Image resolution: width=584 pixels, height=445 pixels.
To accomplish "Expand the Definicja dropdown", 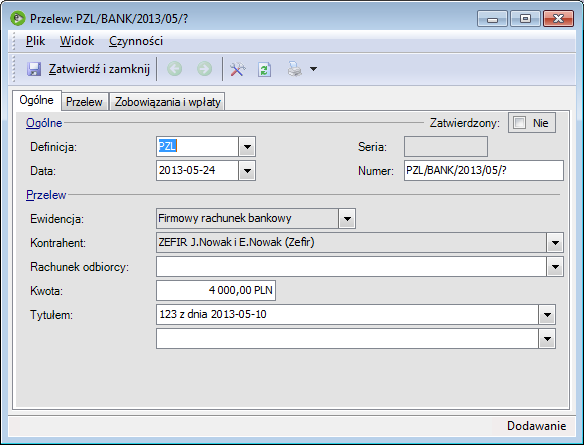I will 247,147.
